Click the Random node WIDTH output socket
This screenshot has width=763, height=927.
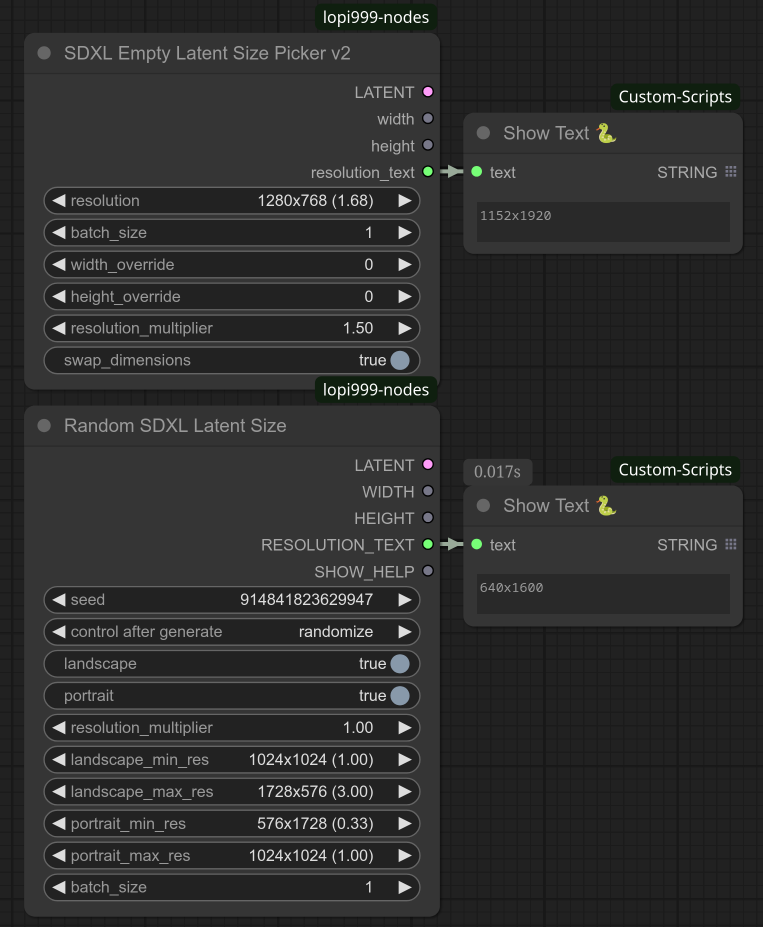pyautogui.click(x=428, y=492)
